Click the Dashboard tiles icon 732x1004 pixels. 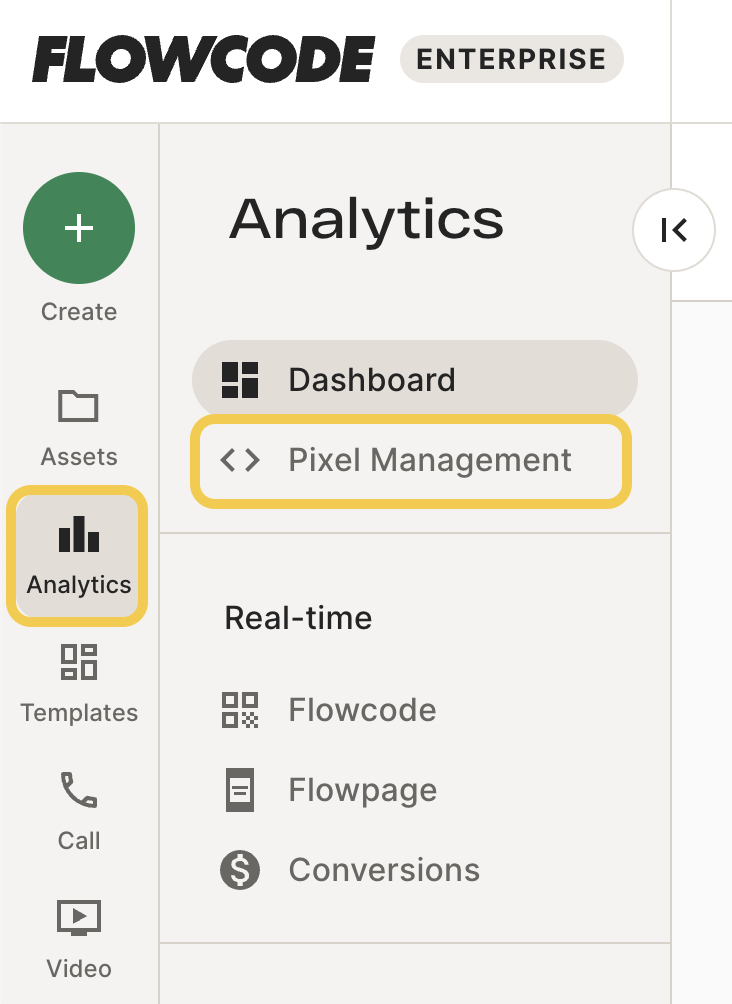point(240,380)
